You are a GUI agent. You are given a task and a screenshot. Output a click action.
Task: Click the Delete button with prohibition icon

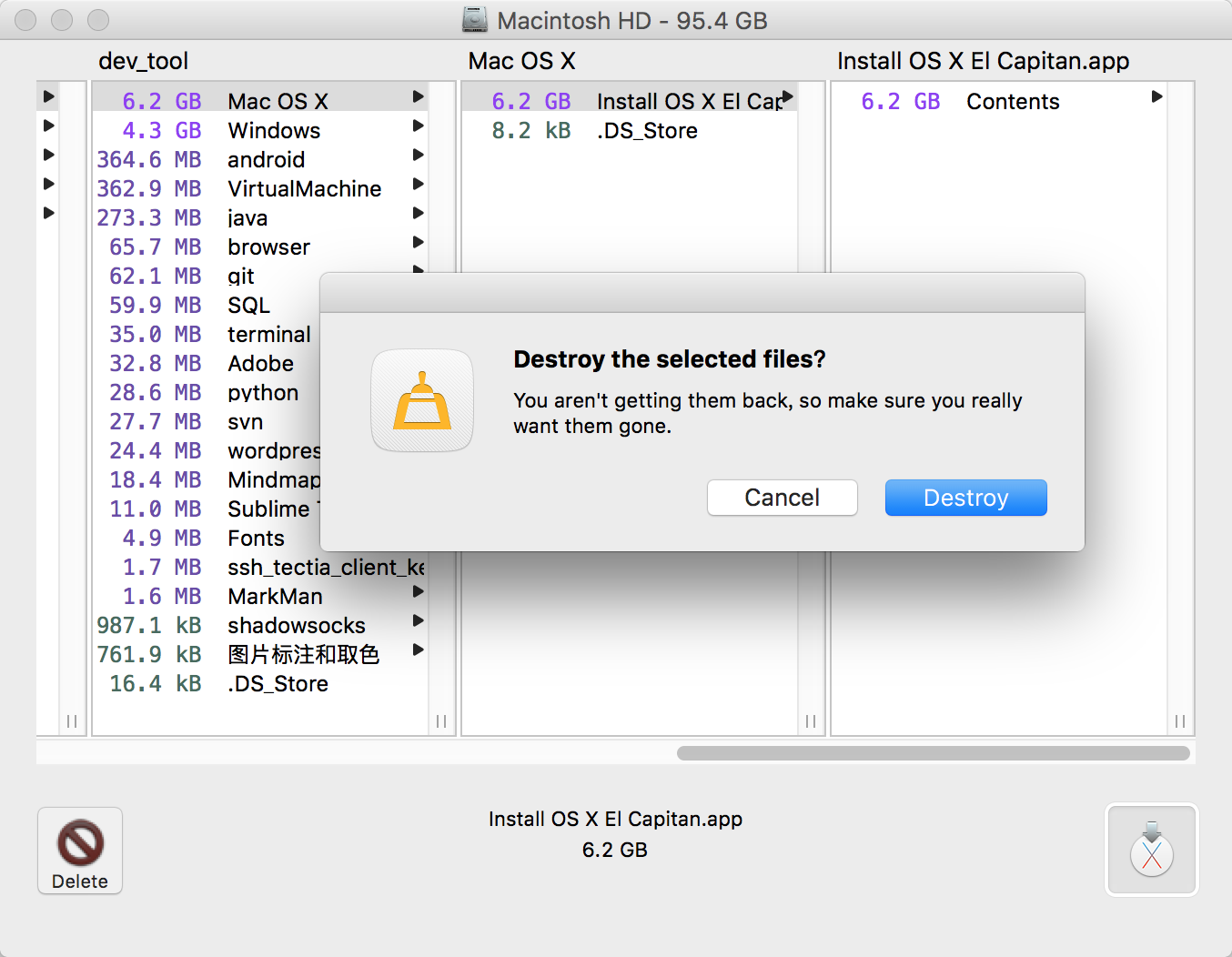(x=80, y=851)
